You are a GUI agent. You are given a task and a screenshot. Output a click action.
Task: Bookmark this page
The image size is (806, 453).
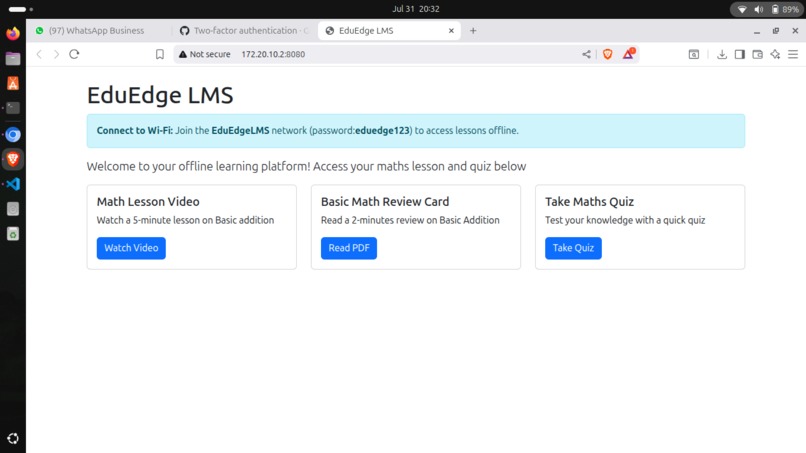tap(160, 54)
